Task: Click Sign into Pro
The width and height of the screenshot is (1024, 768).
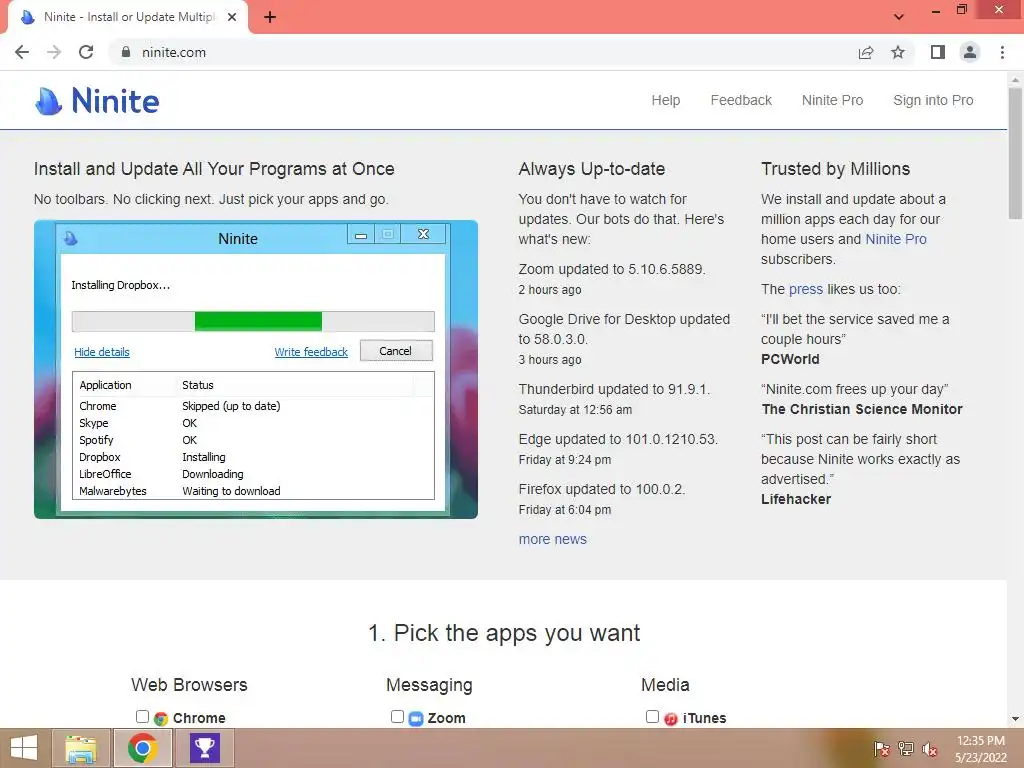Action: 933,100
